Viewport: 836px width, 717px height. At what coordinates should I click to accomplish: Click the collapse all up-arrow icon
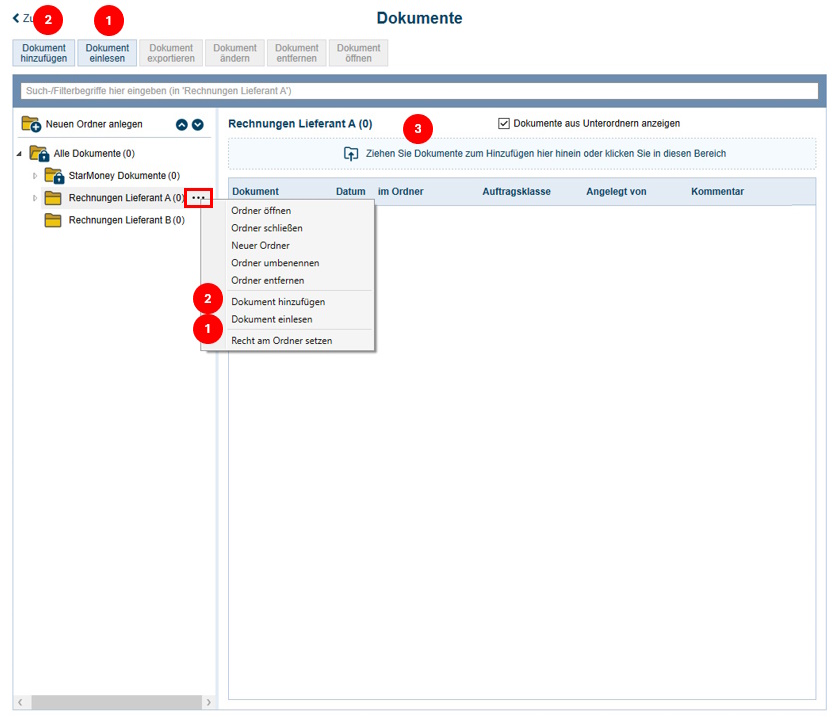click(182, 125)
